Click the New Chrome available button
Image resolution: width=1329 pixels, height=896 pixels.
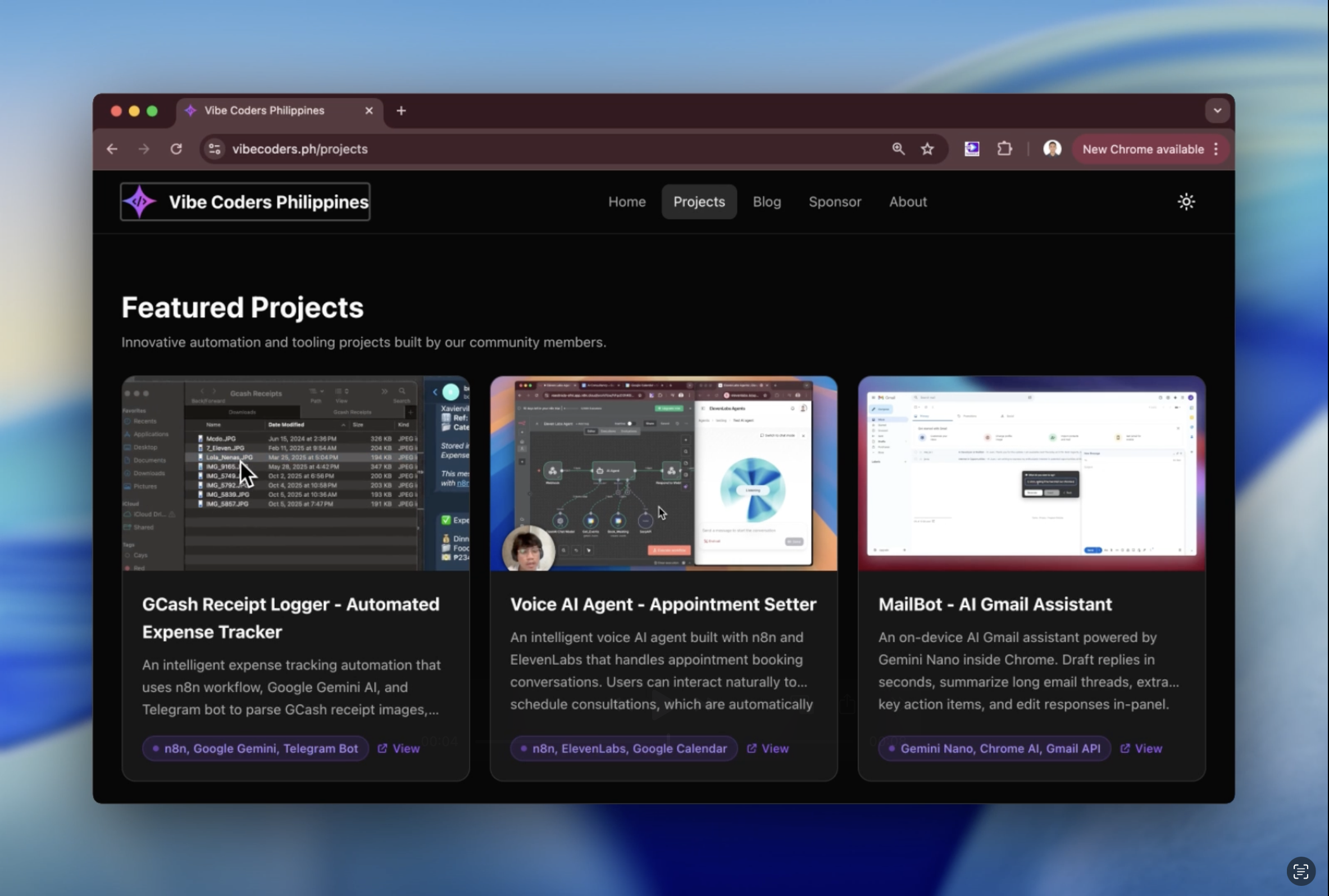click(x=1142, y=149)
